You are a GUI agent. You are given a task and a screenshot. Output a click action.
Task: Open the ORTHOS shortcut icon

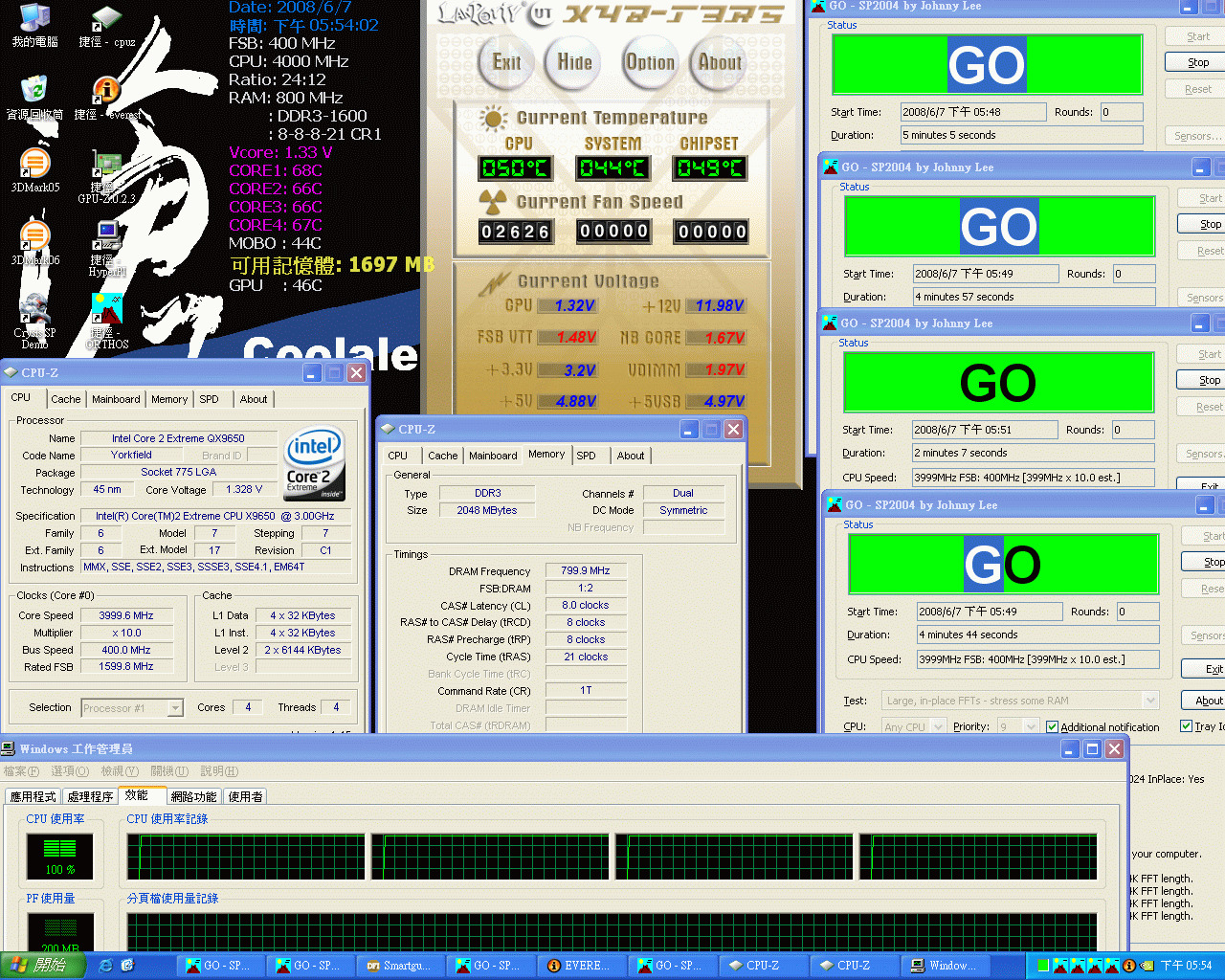[106, 322]
